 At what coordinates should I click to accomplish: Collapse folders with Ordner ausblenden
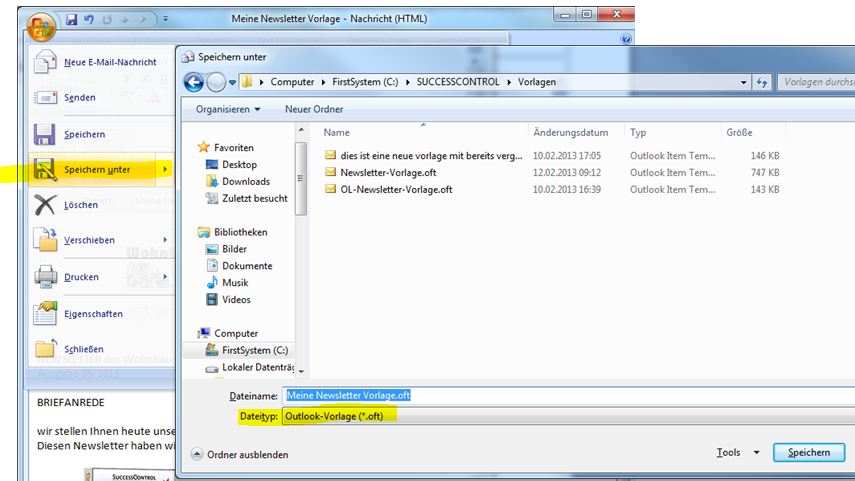240,454
